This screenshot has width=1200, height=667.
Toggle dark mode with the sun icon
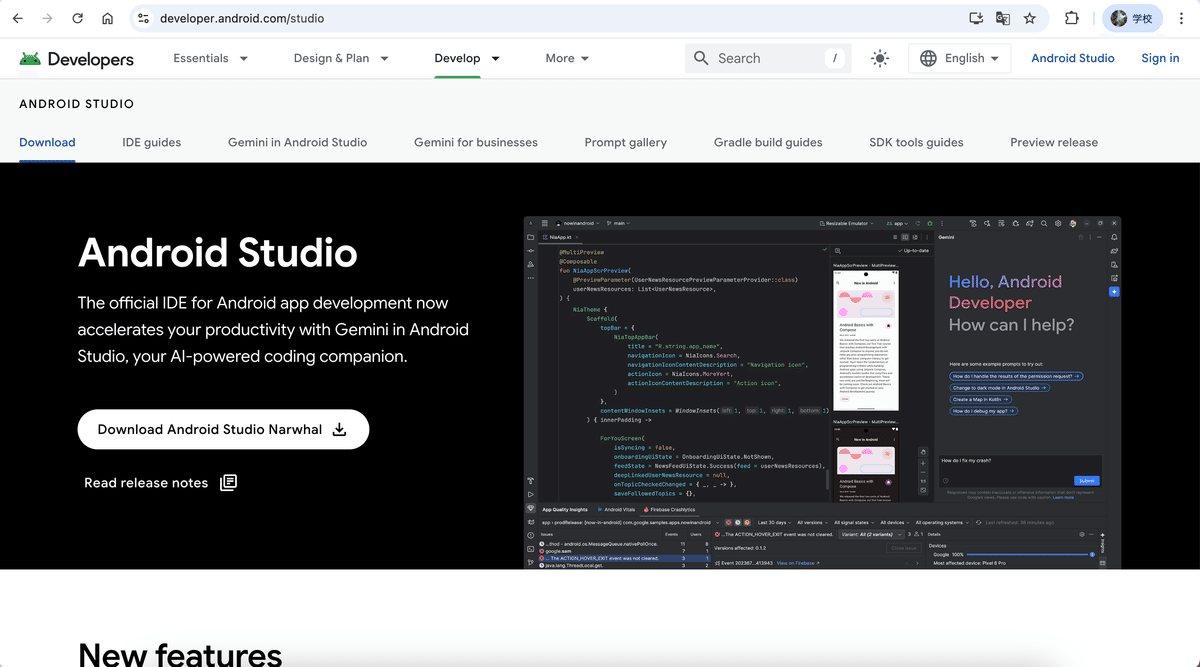[879, 58]
